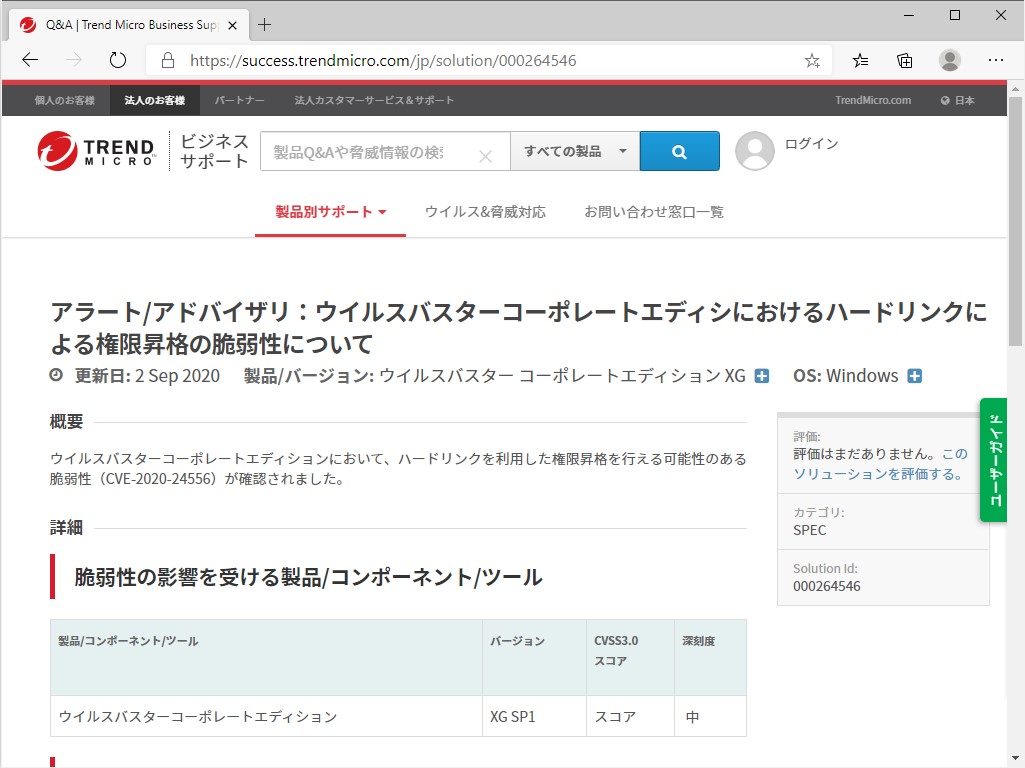Open Edge Collections from the toolbar icon
Image resolution: width=1025 pixels, height=768 pixels.
click(904, 60)
